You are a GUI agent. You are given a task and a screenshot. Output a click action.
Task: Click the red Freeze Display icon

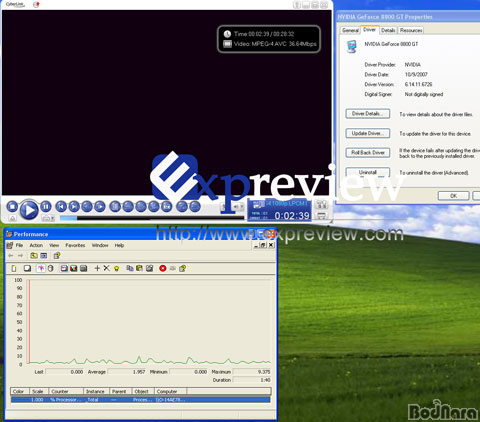(x=163, y=268)
